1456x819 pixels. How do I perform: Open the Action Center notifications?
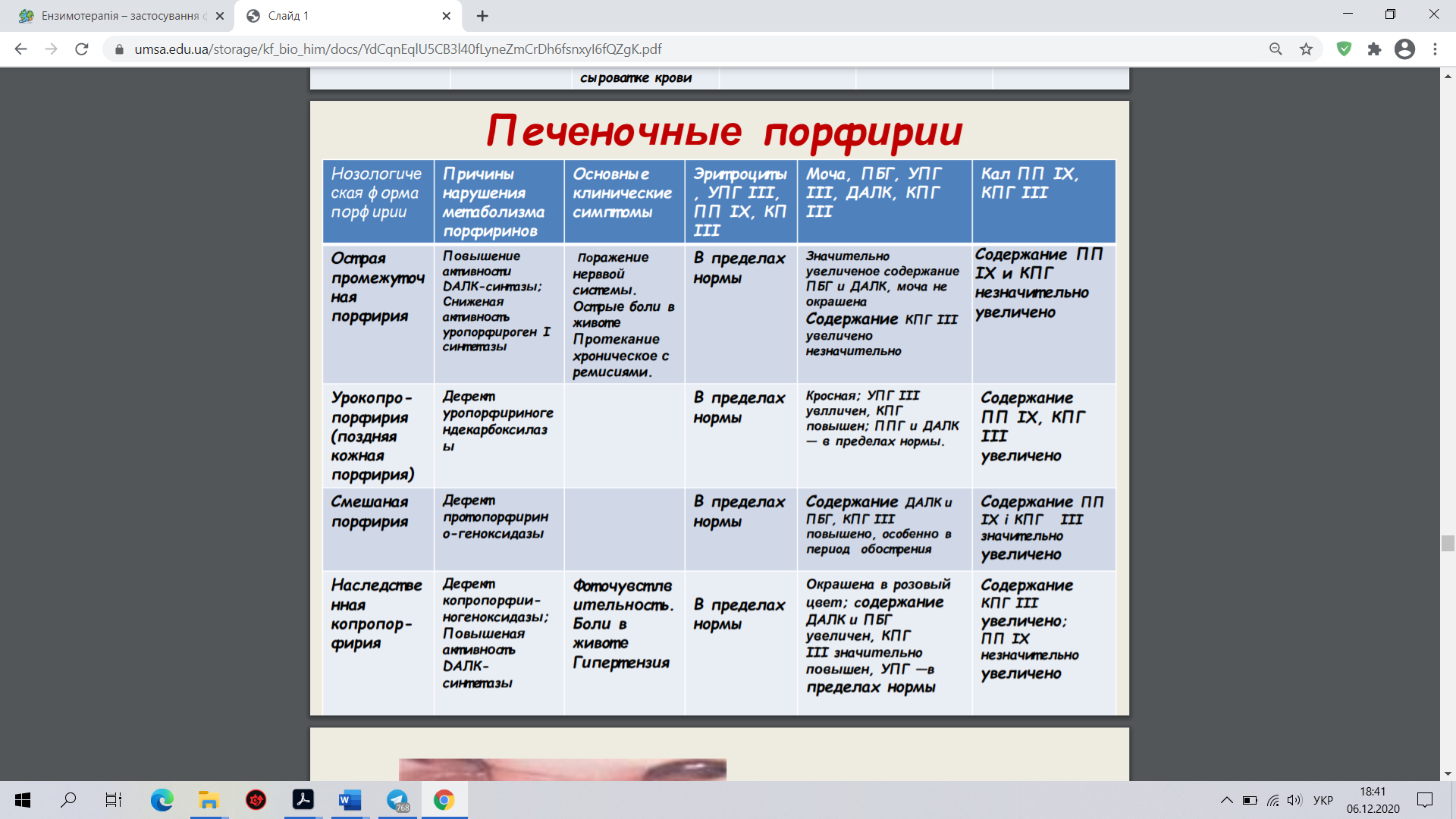1425,800
